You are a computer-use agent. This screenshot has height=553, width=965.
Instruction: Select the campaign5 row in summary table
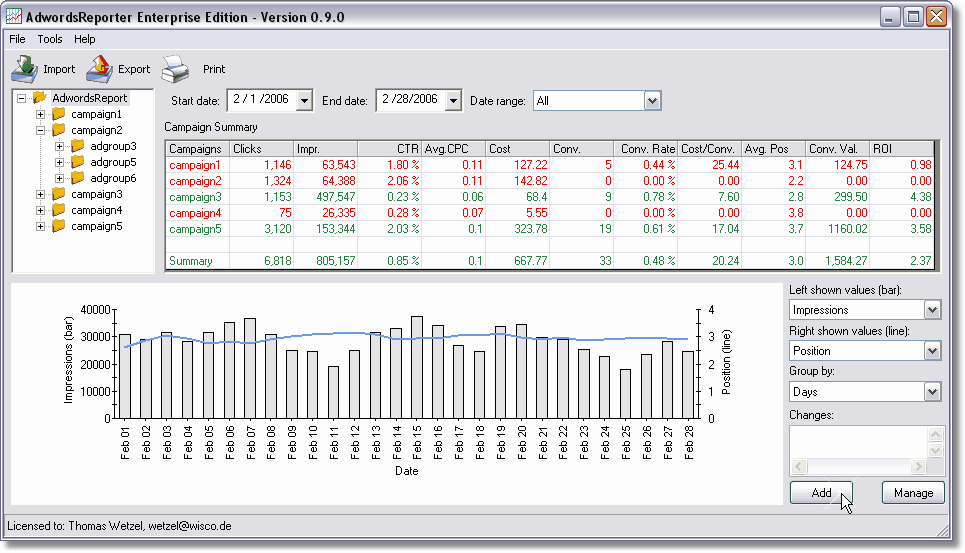click(195, 229)
